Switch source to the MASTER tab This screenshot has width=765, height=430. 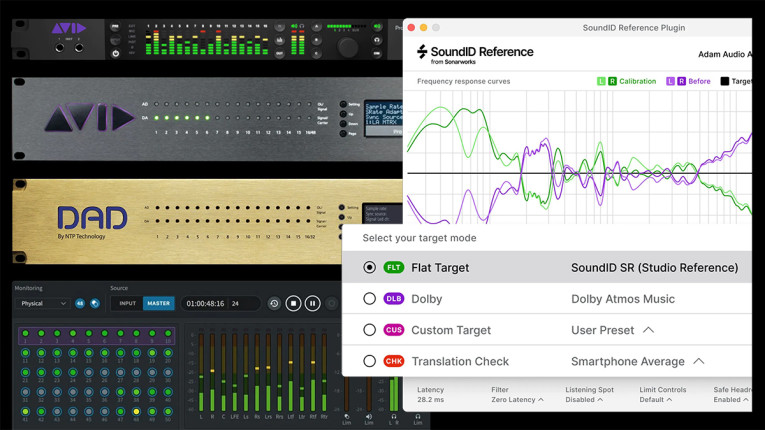[x=159, y=304]
